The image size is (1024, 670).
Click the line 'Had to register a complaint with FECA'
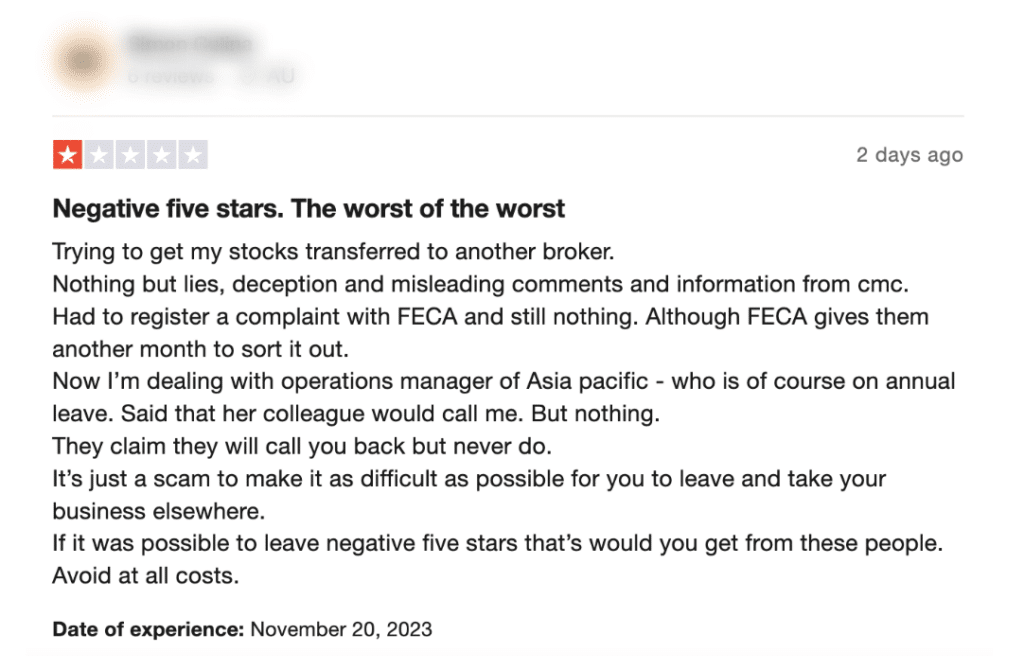click(x=490, y=317)
